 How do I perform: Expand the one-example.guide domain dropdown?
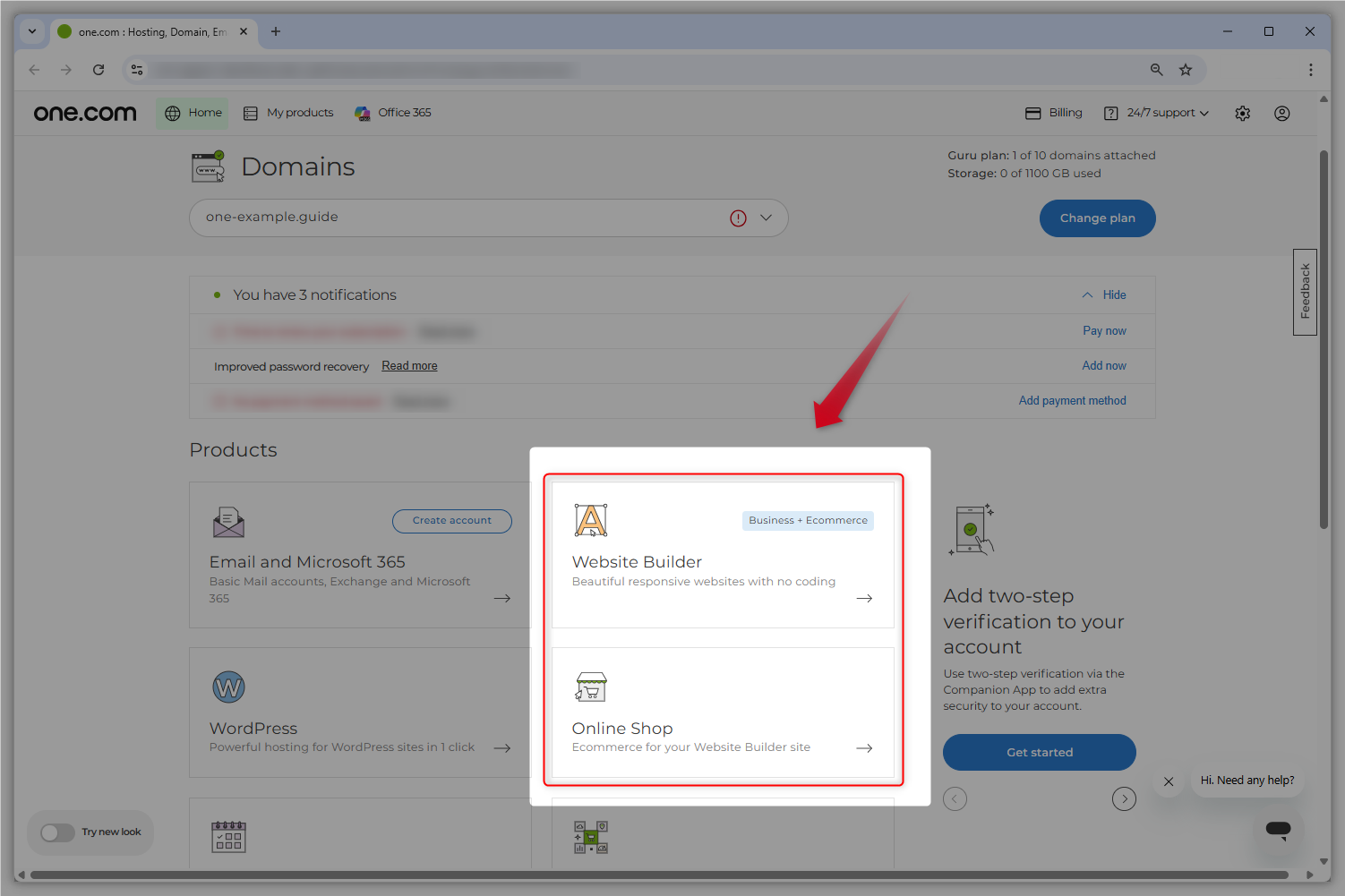(766, 218)
